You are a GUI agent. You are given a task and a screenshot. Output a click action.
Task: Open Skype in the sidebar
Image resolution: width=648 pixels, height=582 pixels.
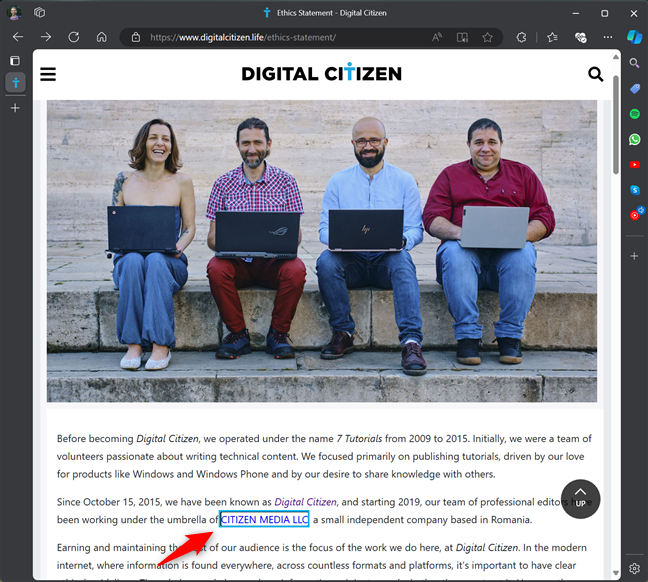click(635, 190)
